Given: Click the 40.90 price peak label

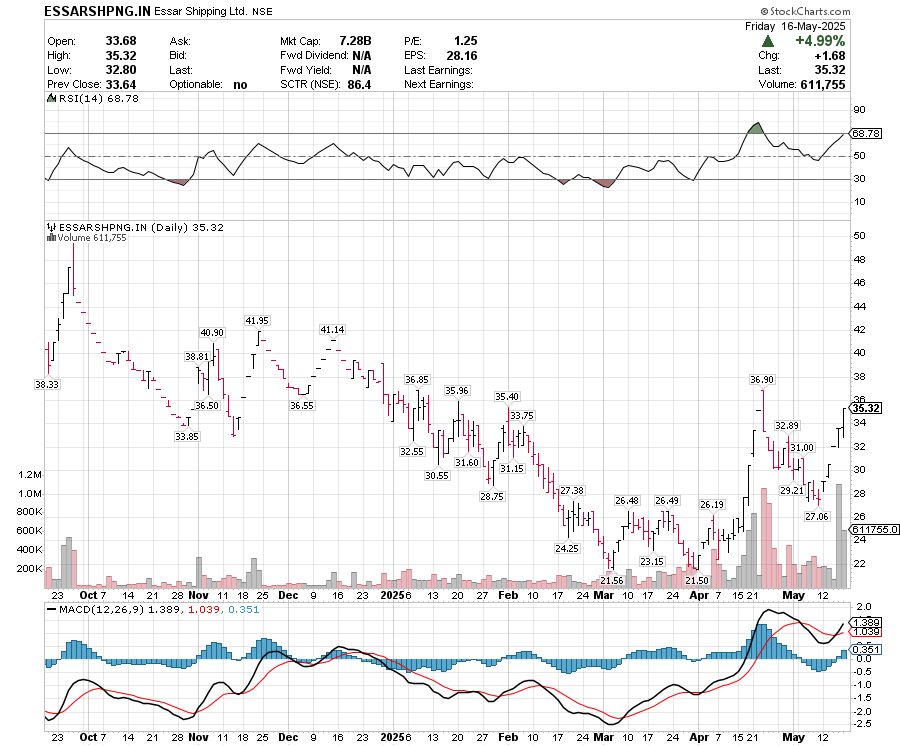Looking at the screenshot, I should [212, 333].
